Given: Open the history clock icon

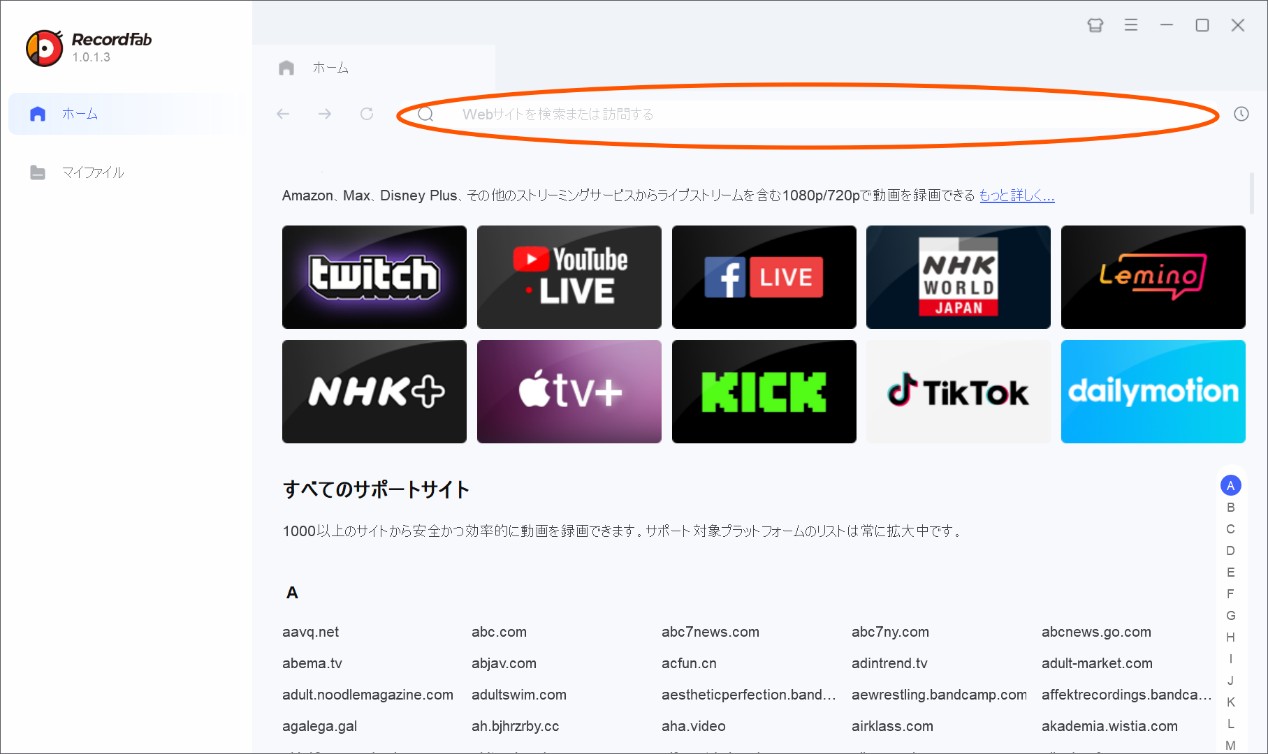Looking at the screenshot, I should (1241, 114).
